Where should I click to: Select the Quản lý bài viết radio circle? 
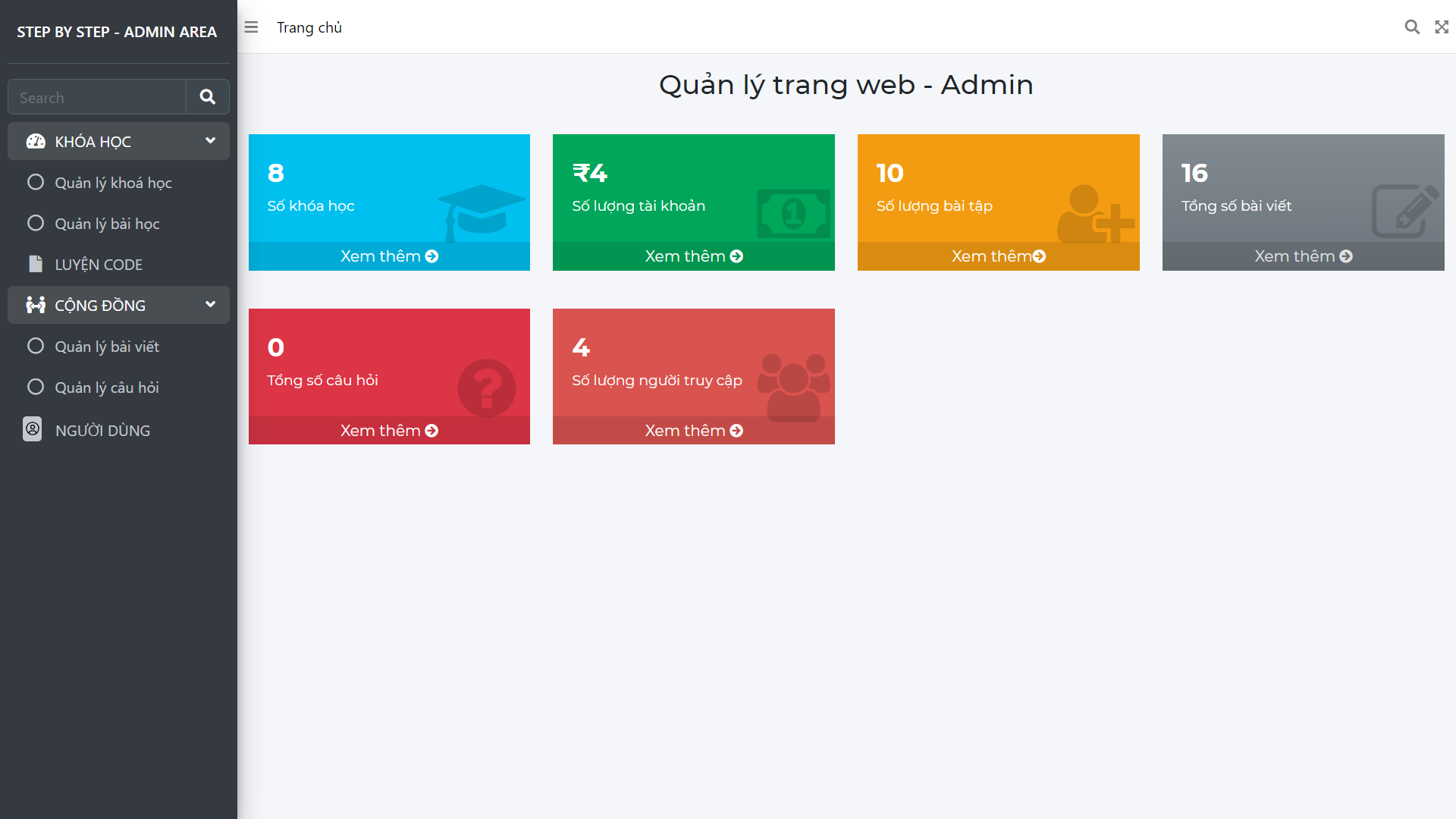(35, 346)
